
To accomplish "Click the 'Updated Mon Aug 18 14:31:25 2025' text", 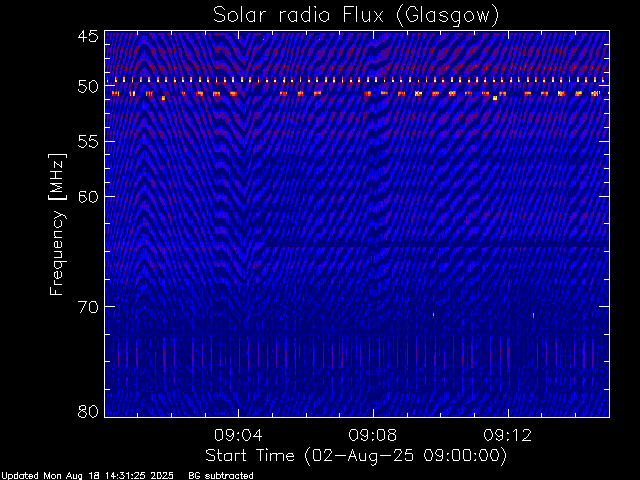I will point(87,476).
